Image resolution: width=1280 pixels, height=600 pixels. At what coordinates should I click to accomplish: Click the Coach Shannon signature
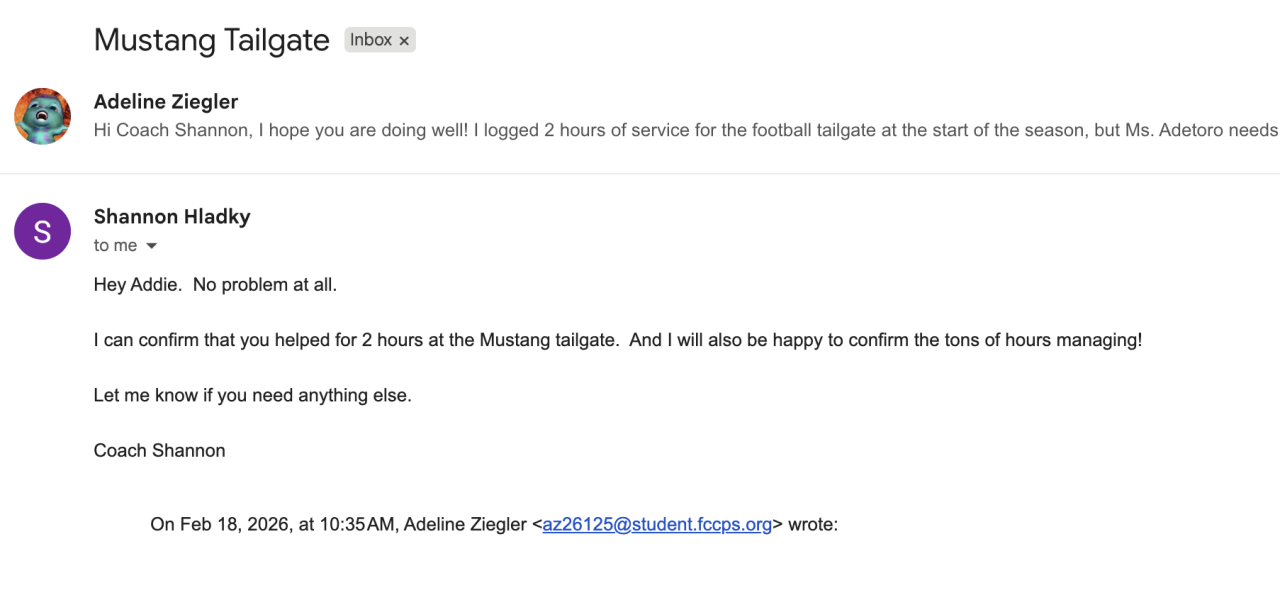pos(159,450)
